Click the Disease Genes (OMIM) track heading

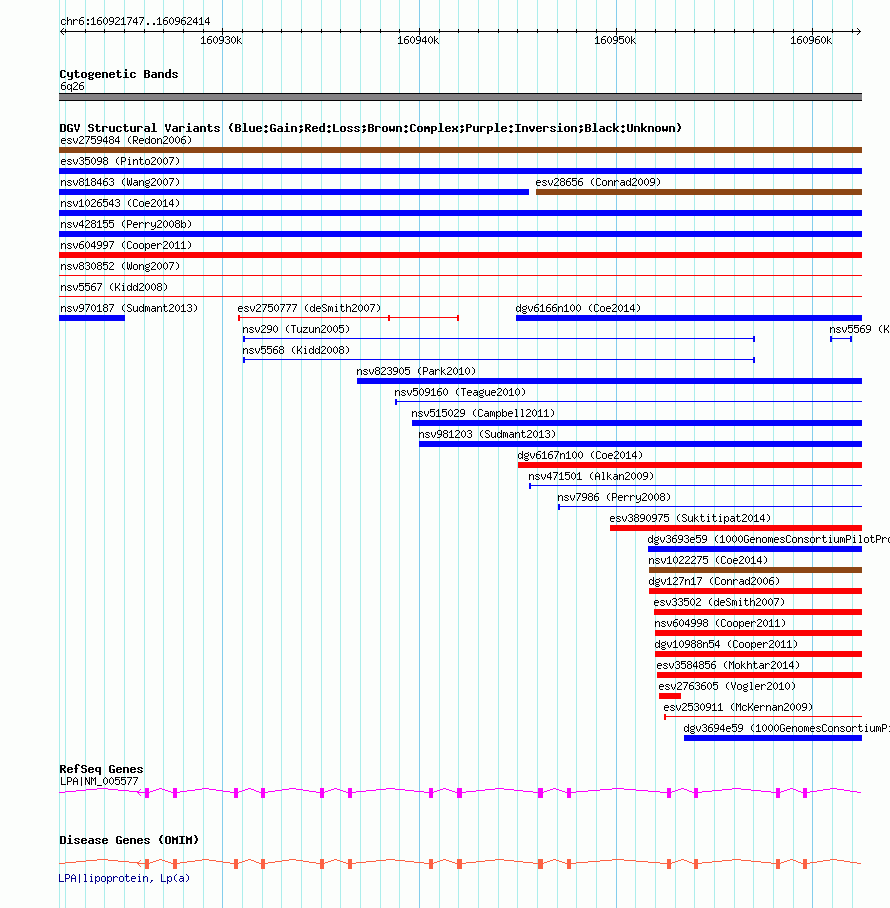(129, 840)
